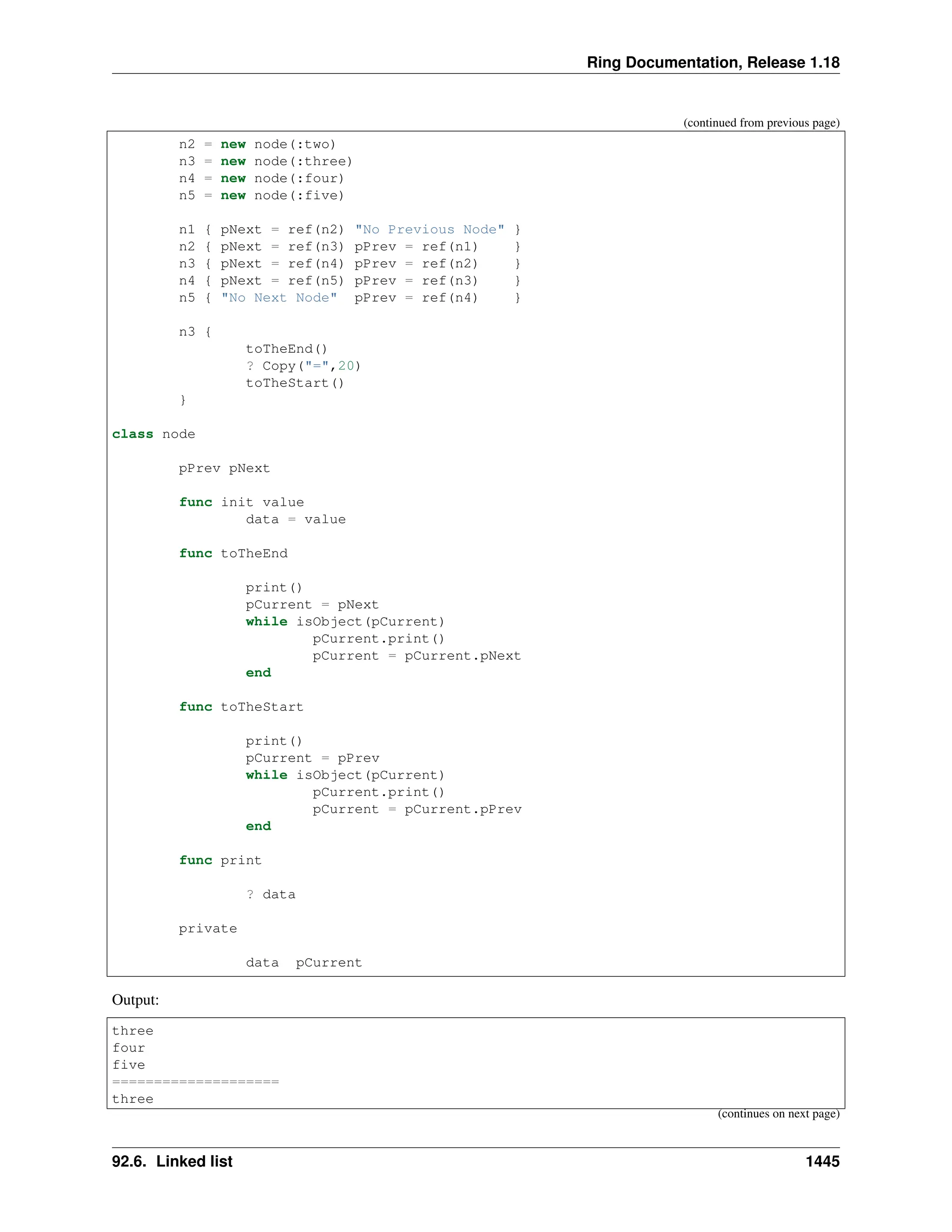Click 'five' in the output box
The width and height of the screenshot is (952, 1232).
click(x=129, y=1065)
